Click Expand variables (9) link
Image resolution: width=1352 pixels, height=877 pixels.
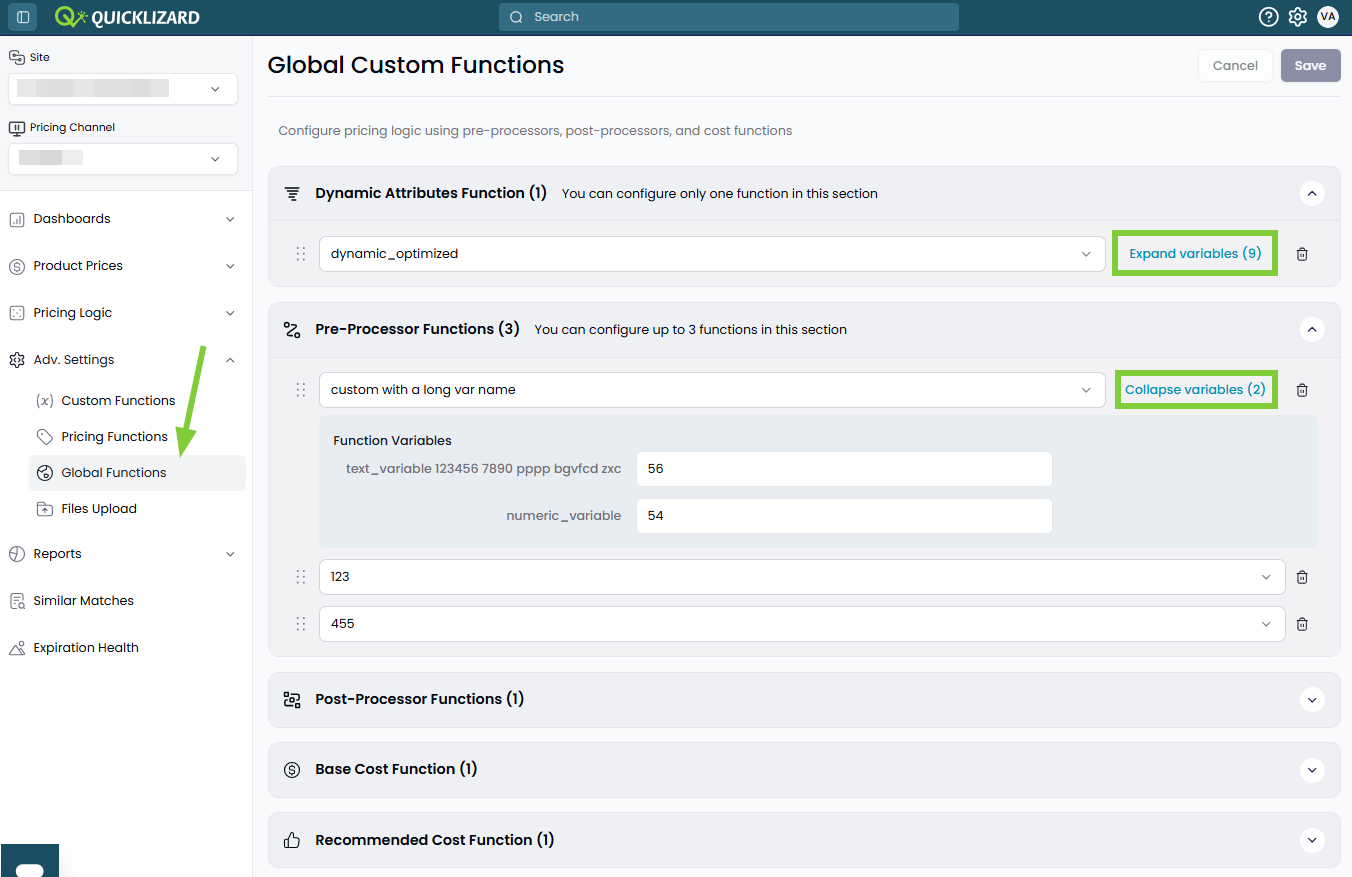[x=1195, y=254]
